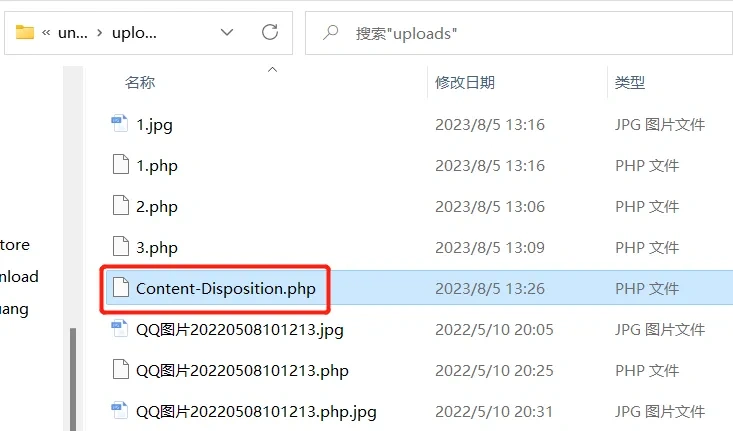Click the folder icon in address bar
733x431 pixels.
25,32
